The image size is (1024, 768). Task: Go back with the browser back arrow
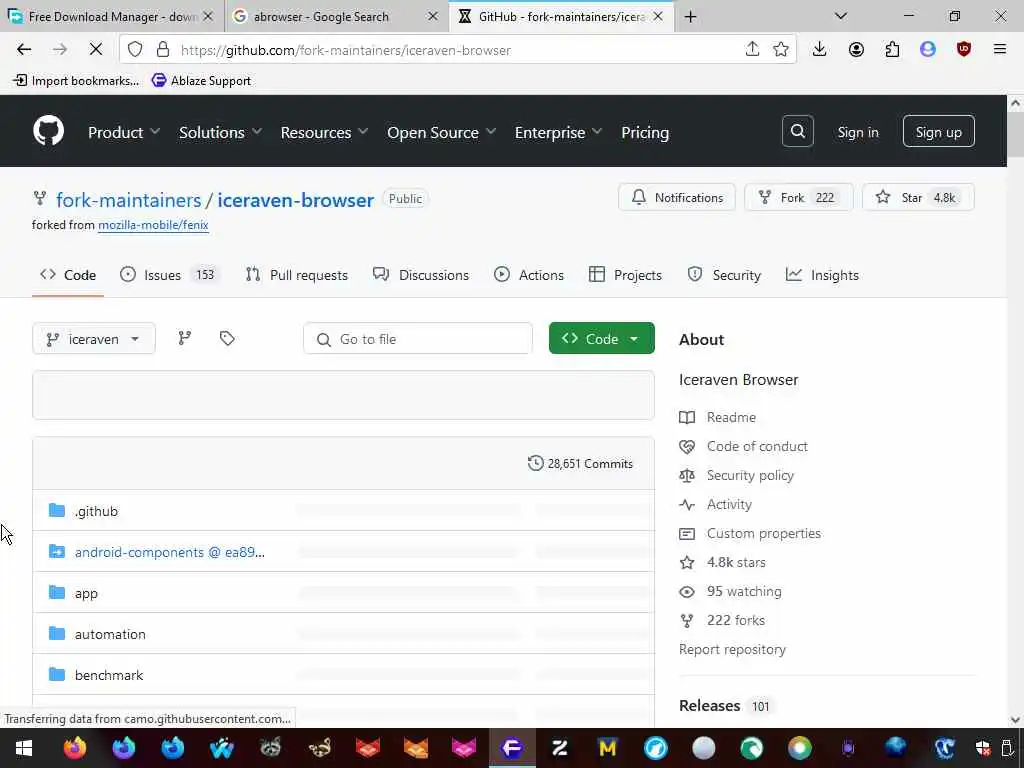click(x=24, y=50)
